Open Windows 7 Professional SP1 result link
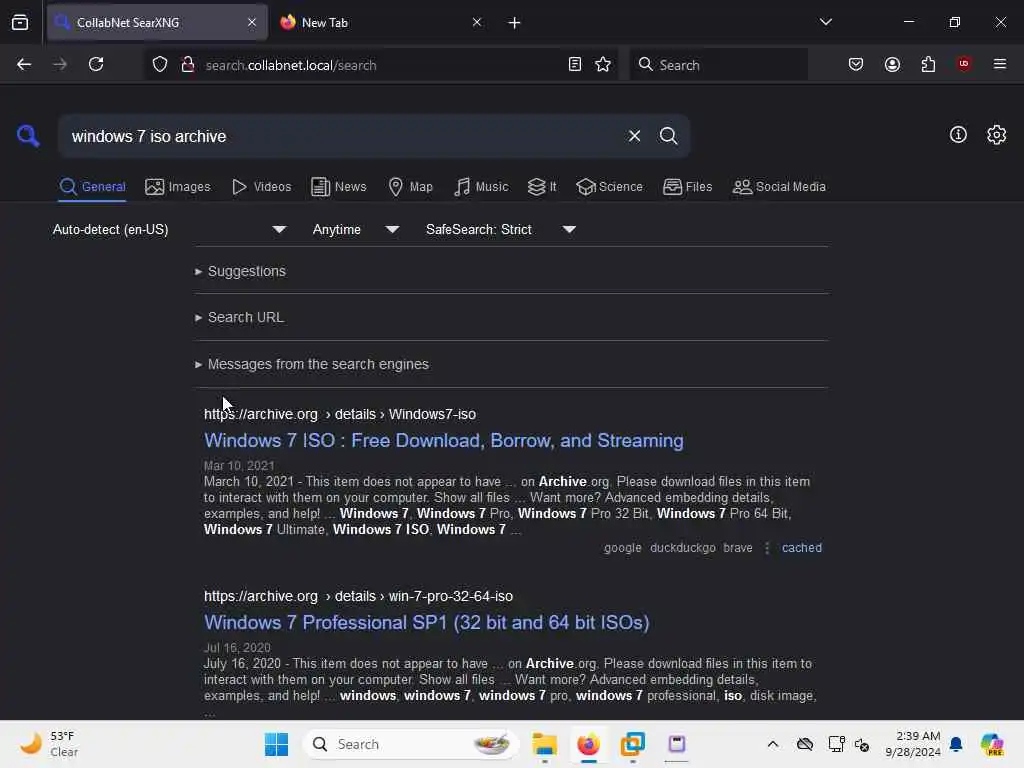The width and height of the screenshot is (1024, 768). (426, 622)
